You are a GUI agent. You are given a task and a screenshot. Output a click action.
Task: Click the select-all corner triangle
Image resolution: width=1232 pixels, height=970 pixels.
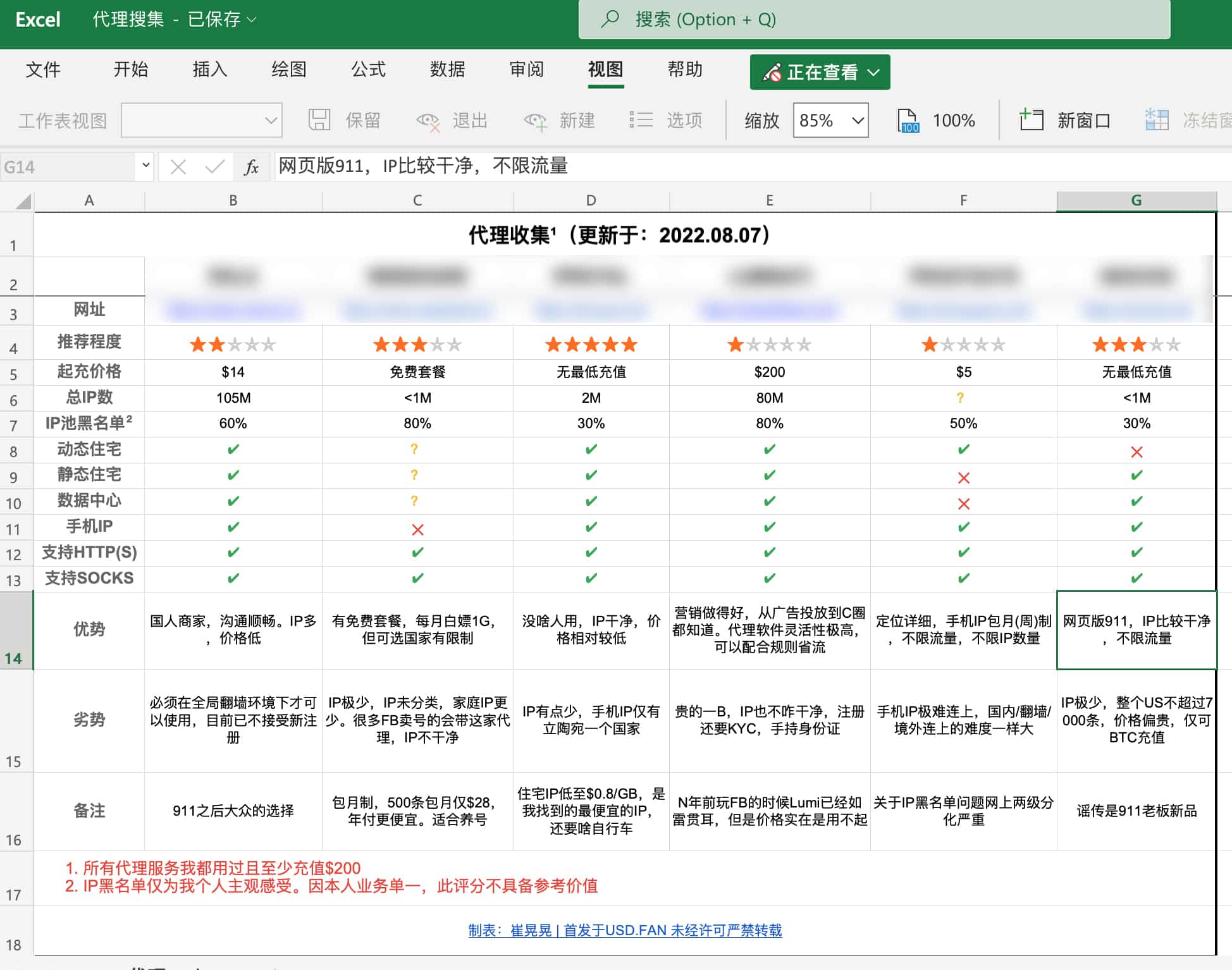pos(23,201)
